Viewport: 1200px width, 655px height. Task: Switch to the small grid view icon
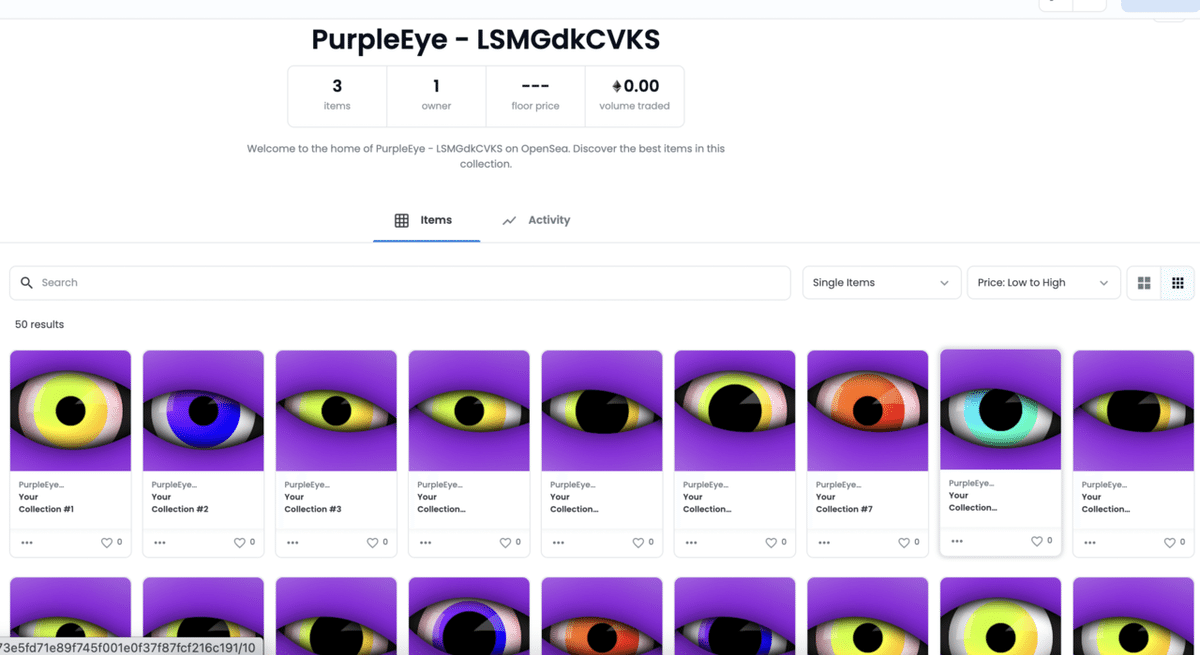click(1178, 283)
